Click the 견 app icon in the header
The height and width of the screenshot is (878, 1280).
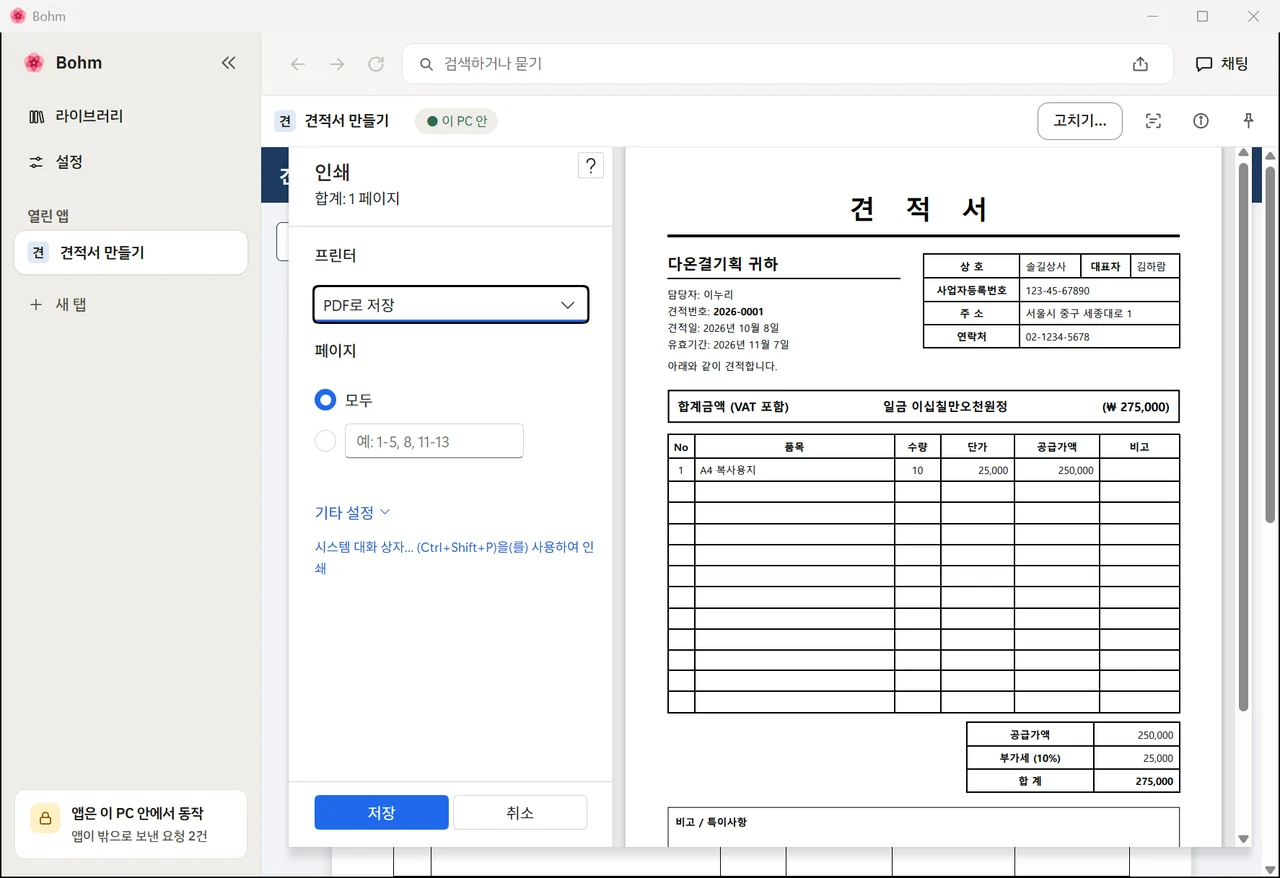click(285, 121)
